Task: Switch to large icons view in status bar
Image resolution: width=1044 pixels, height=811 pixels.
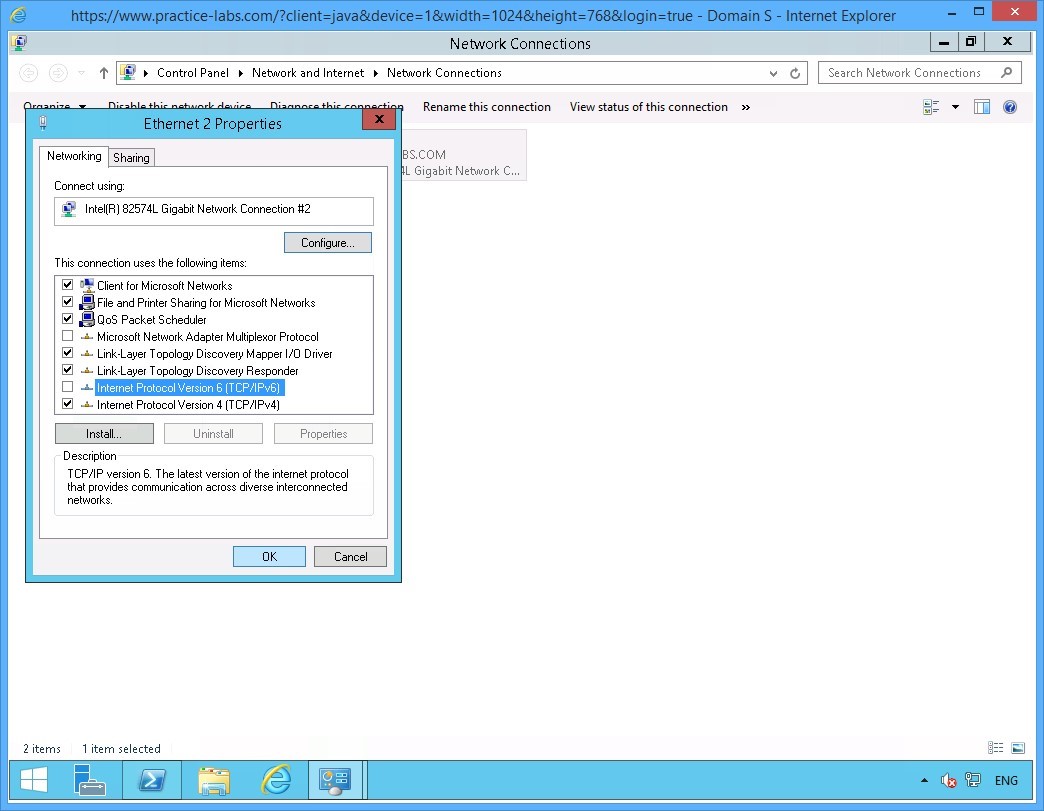Action: tap(1018, 748)
